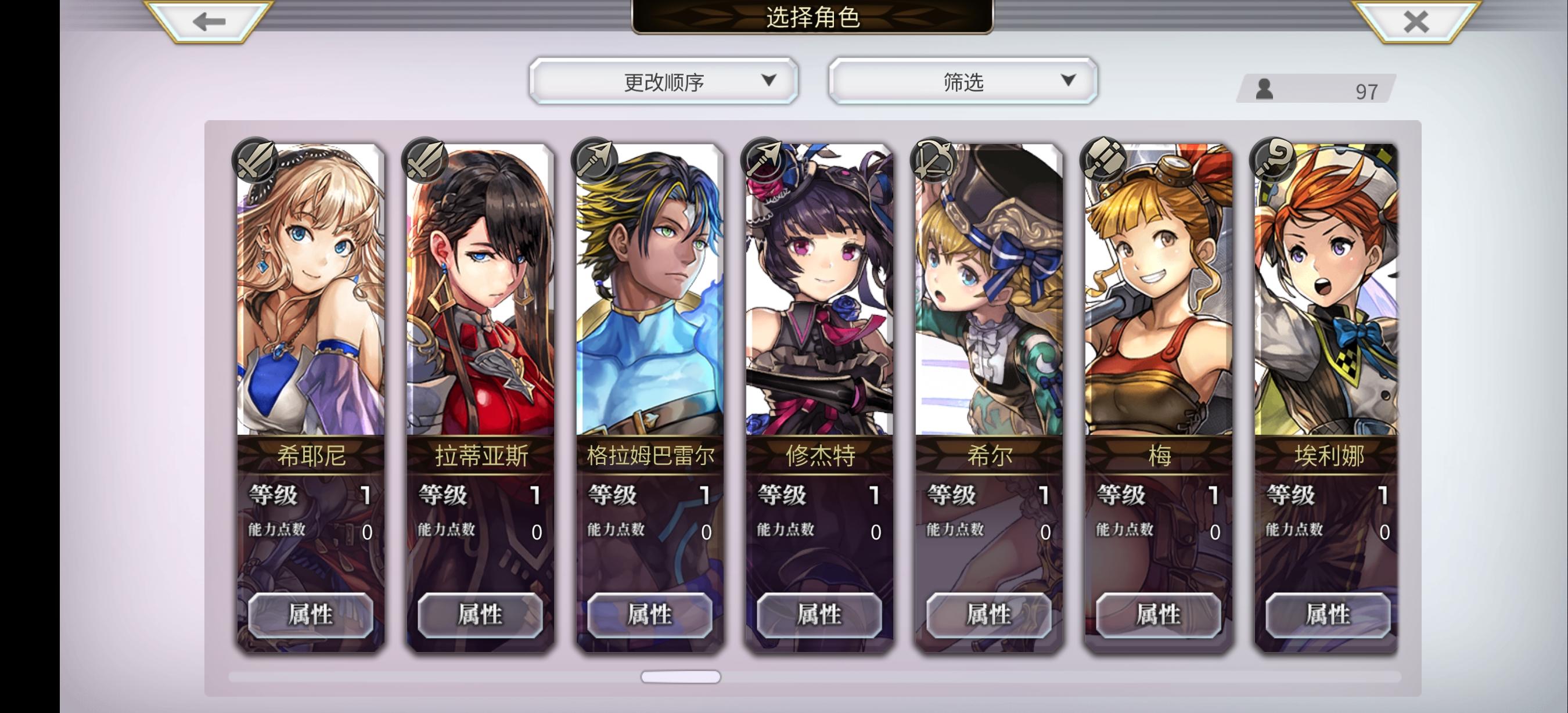Choose the 梅 character portrait
Viewport: 1568px width, 713px height.
tap(1159, 290)
